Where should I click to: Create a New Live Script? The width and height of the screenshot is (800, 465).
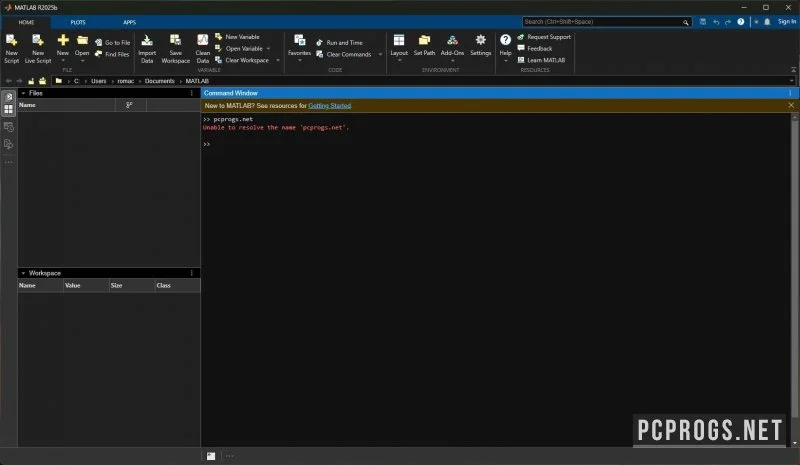[x=38, y=49]
